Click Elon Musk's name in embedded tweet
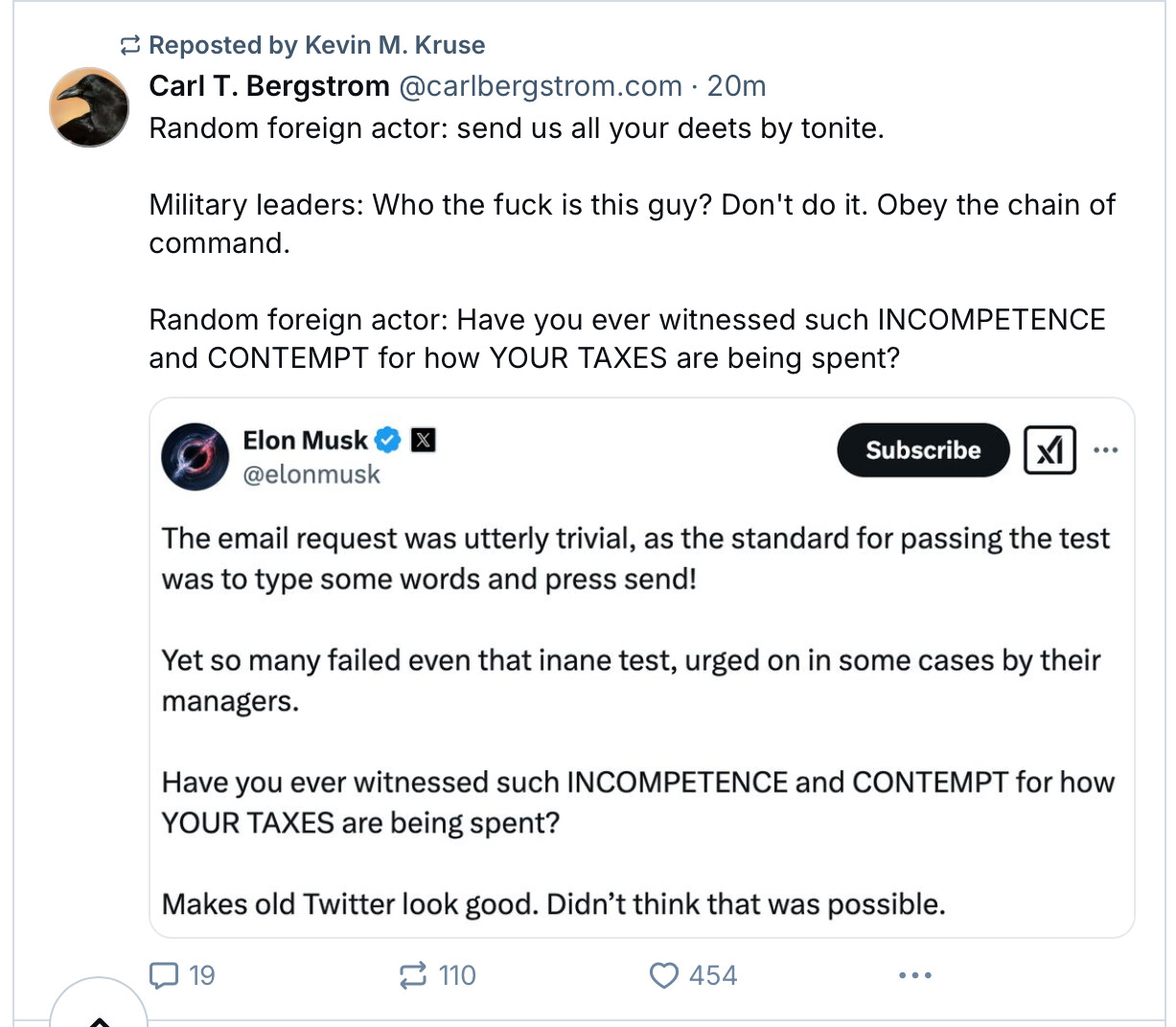Image resolution: width=1176 pixels, height=1027 pixels. tap(305, 441)
